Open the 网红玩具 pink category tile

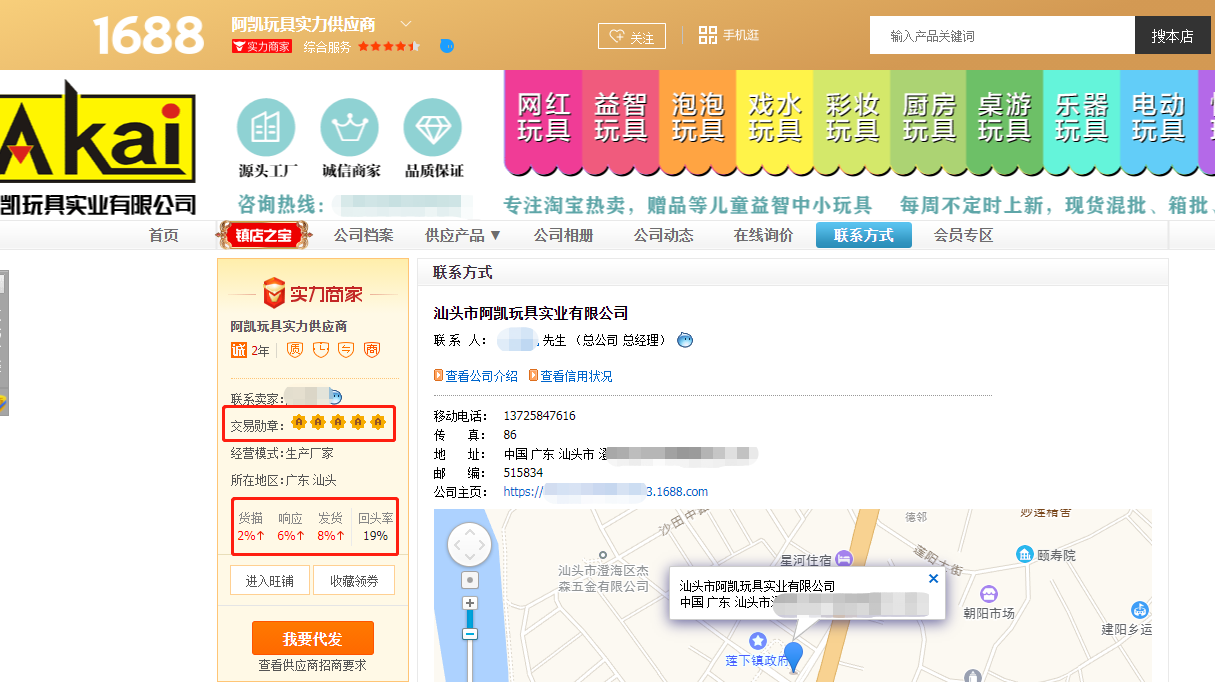click(544, 120)
